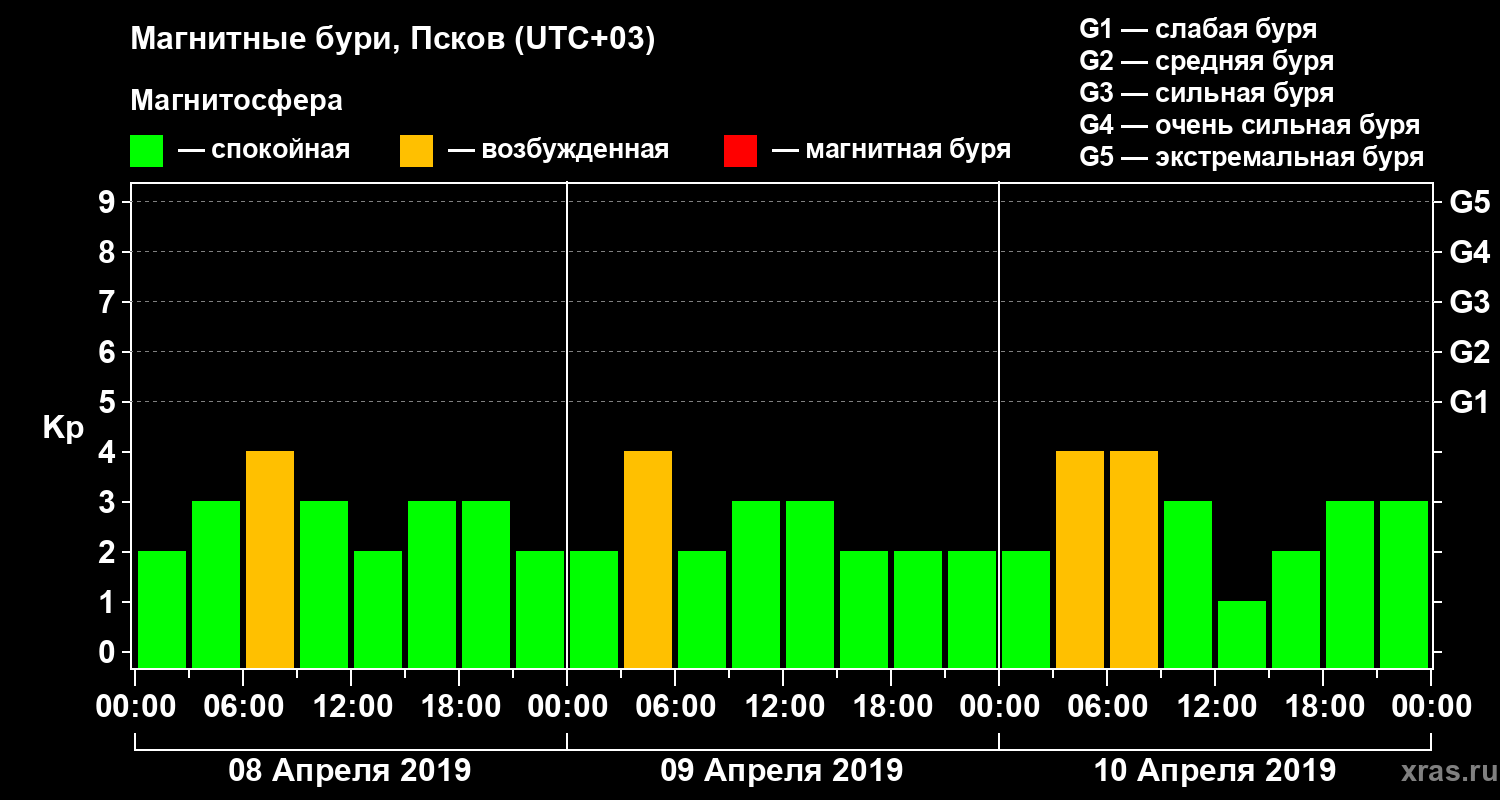Click the '10 Апреля 2019' date label
This screenshot has width=1500, height=800.
click(1215, 771)
